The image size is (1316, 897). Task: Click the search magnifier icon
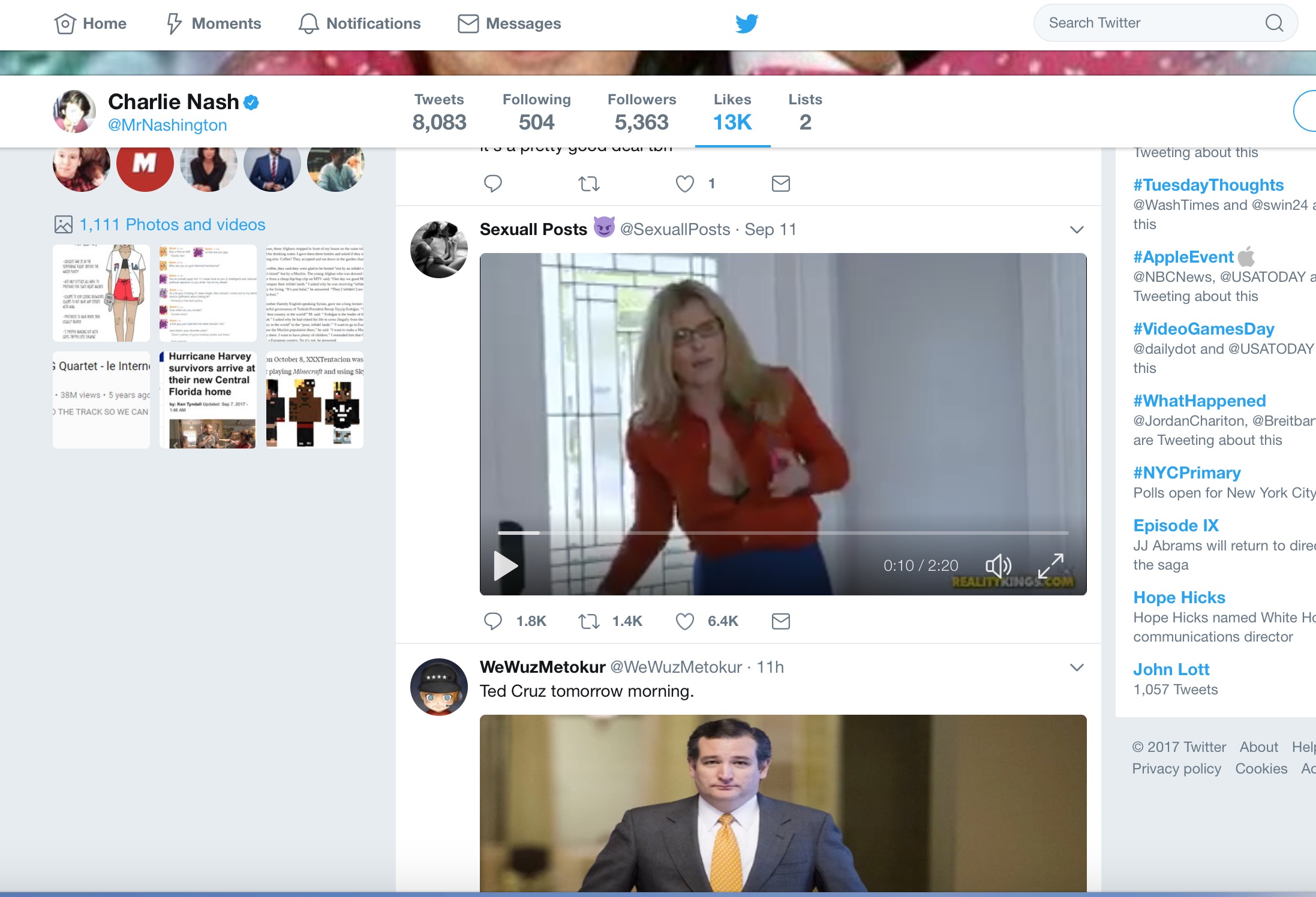coord(1274,23)
